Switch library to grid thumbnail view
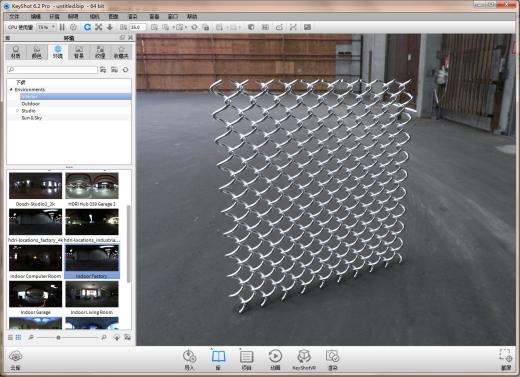Image resolution: width=520 pixels, height=377 pixels. [18, 338]
